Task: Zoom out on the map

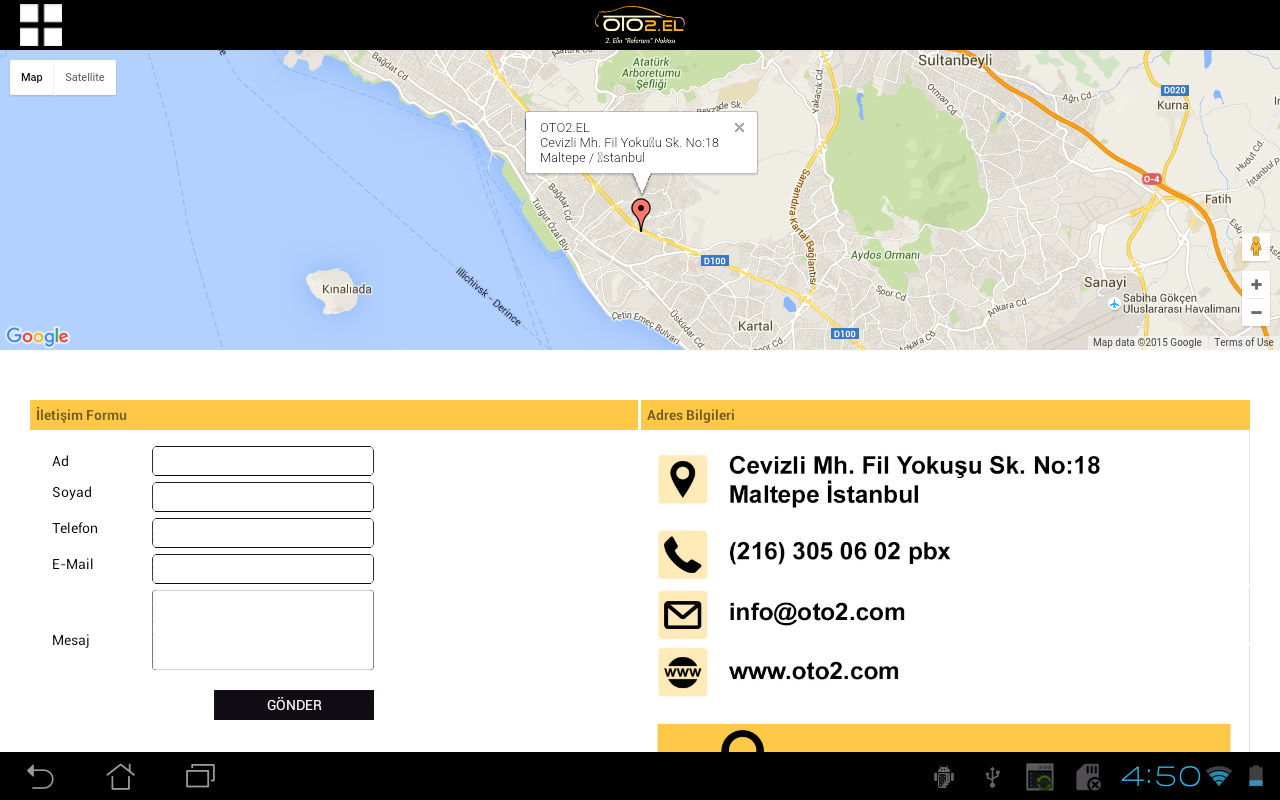Action: (1256, 312)
